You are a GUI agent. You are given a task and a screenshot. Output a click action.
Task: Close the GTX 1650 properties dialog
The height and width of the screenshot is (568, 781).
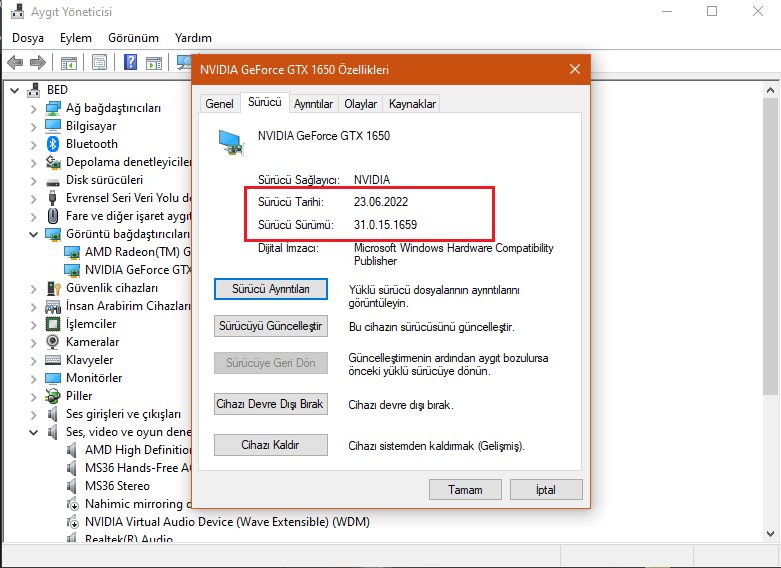[x=575, y=69]
